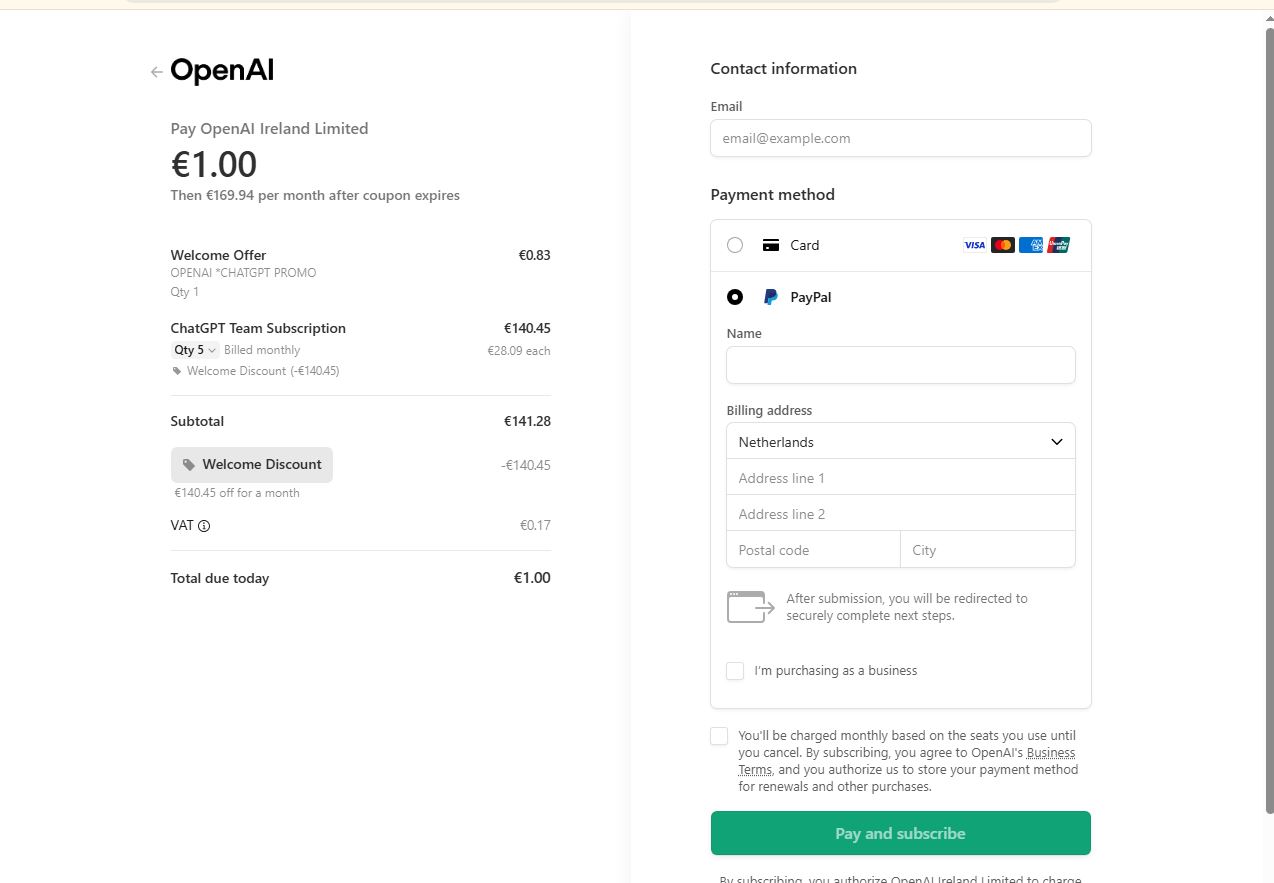Click the VAT info icon

[x=204, y=526]
